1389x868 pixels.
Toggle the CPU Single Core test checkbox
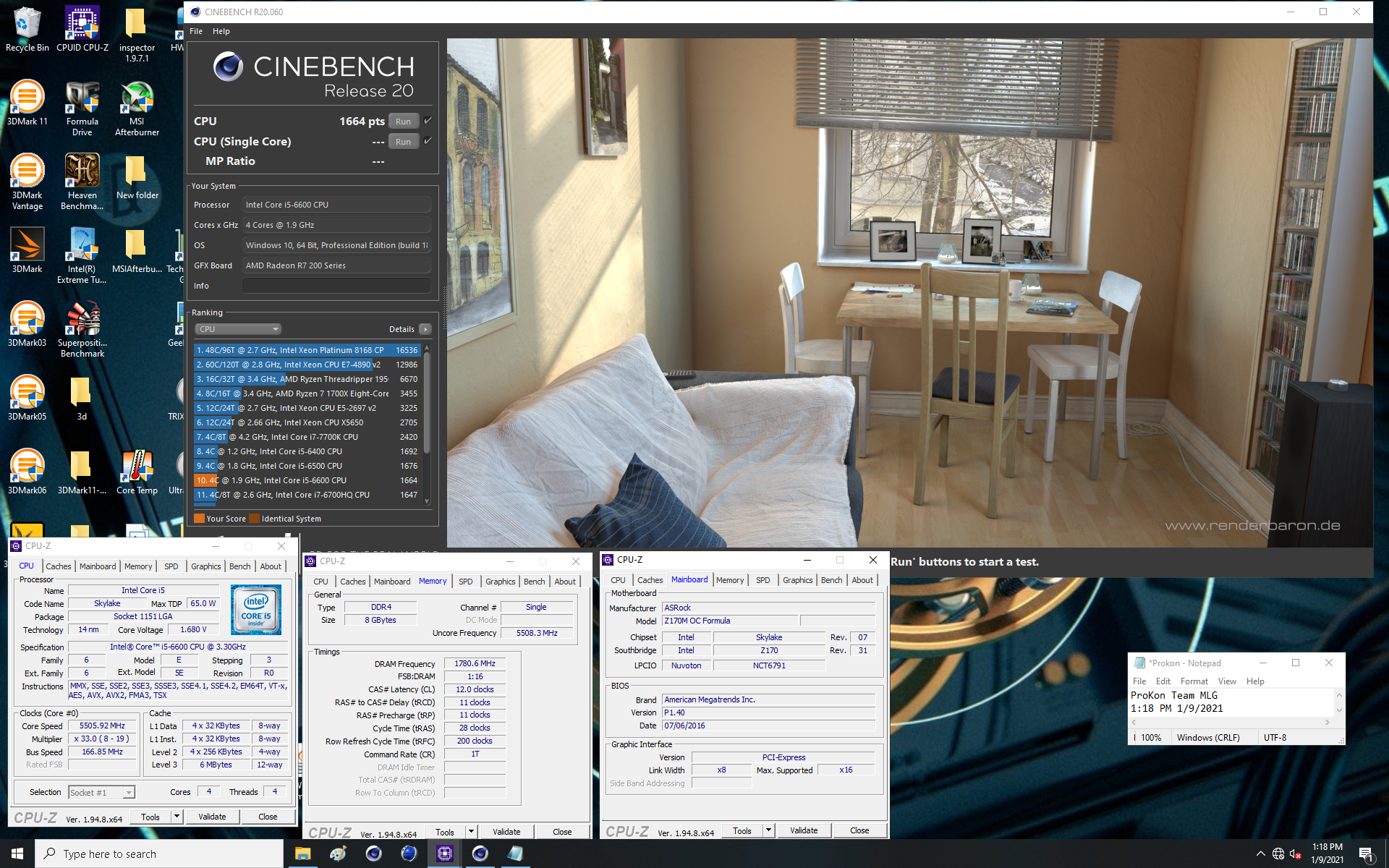pyautogui.click(x=428, y=140)
